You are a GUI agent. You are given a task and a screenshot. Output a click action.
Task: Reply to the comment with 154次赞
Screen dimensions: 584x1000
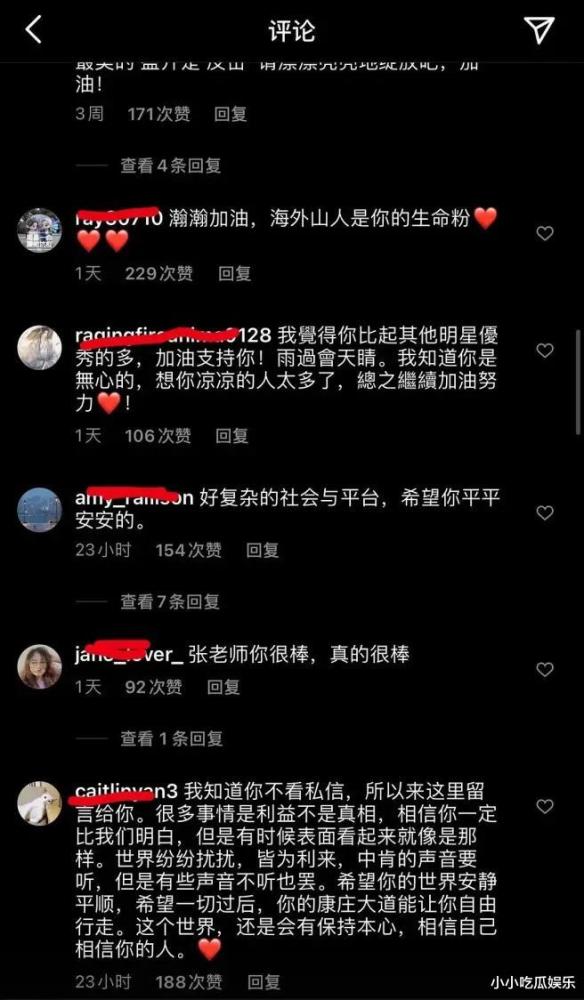pyautogui.click(x=263, y=550)
